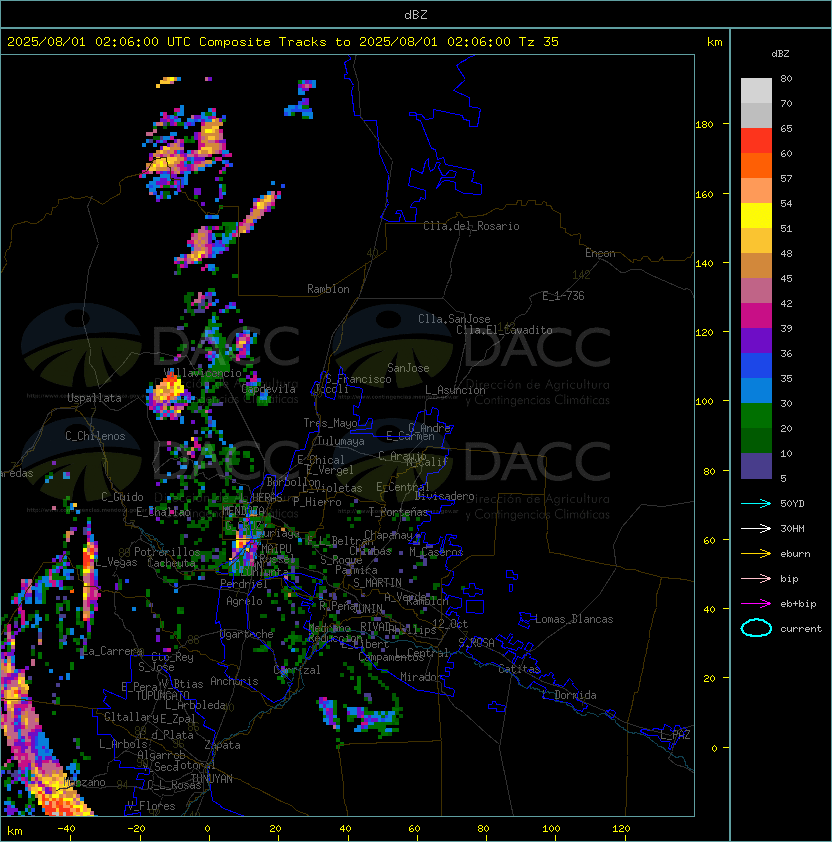Click the cyan 50YD arrow in legend
This screenshot has height=842, width=832.
[x=756, y=504]
